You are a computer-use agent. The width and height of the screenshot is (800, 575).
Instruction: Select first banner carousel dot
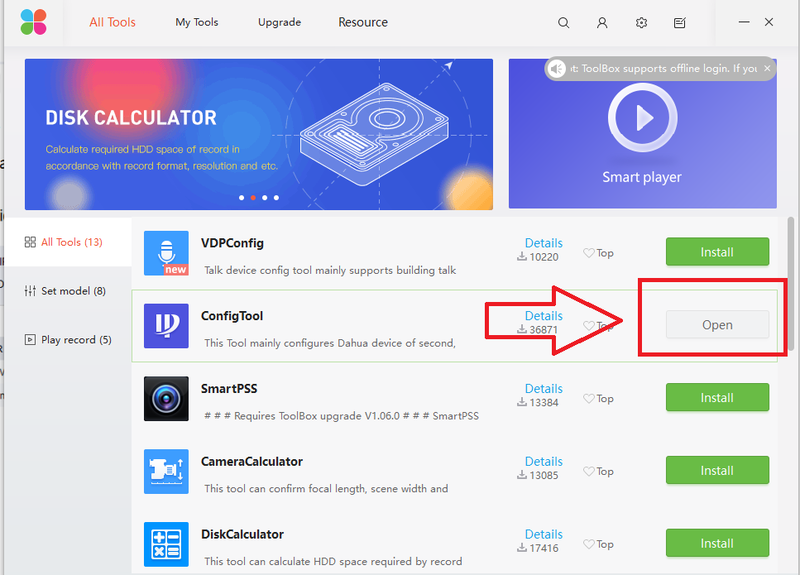pos(241,197)
